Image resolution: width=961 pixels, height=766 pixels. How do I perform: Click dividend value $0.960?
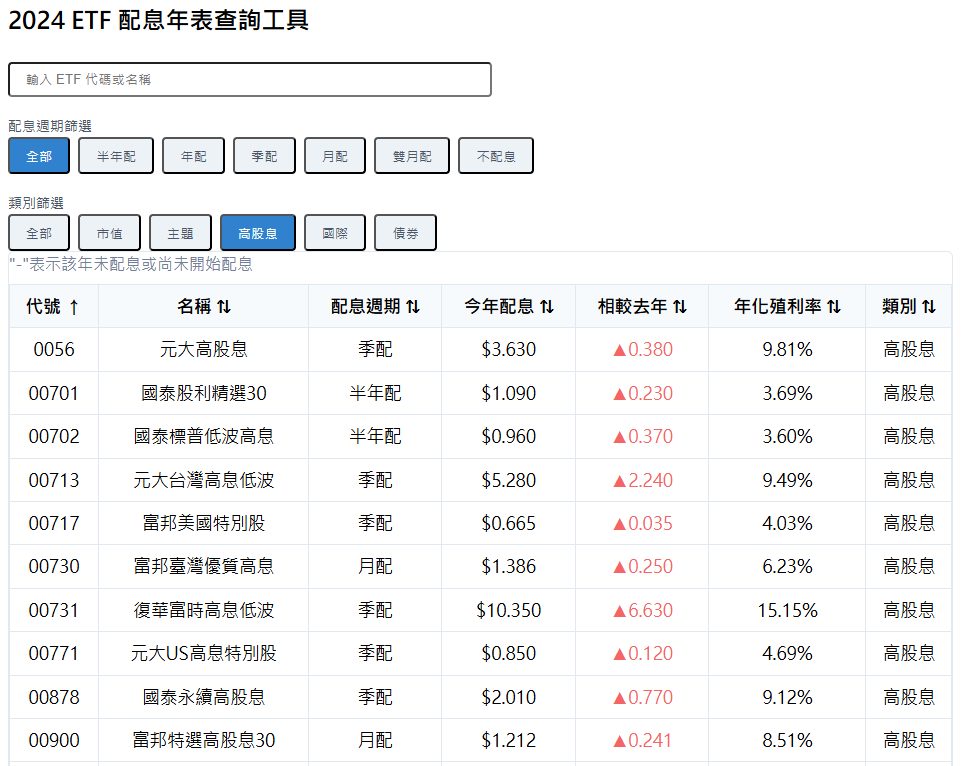(509, 436)
